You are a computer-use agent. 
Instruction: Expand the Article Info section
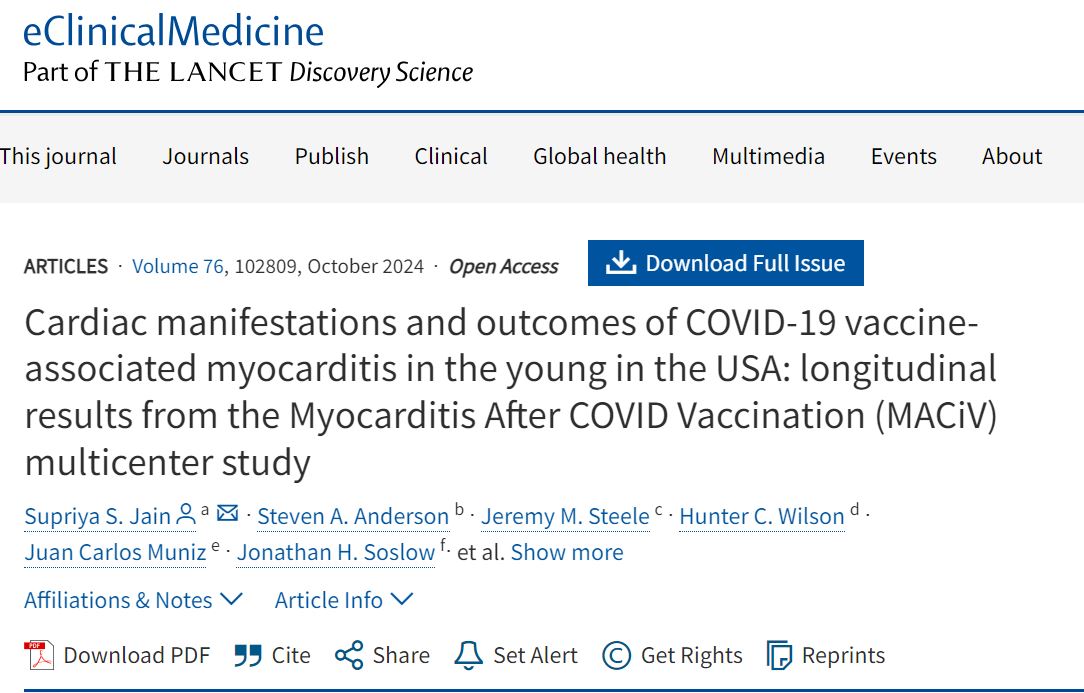tap(343, 600)
